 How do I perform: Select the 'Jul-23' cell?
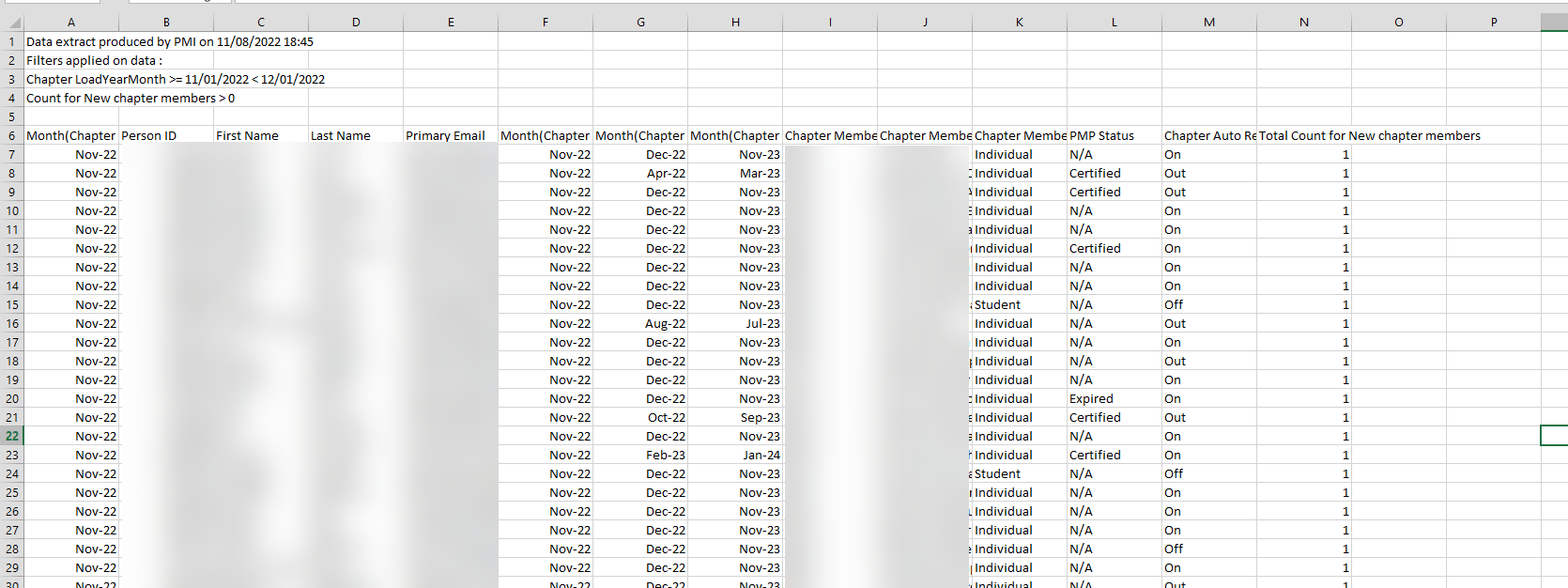click(x=735, y=323)
